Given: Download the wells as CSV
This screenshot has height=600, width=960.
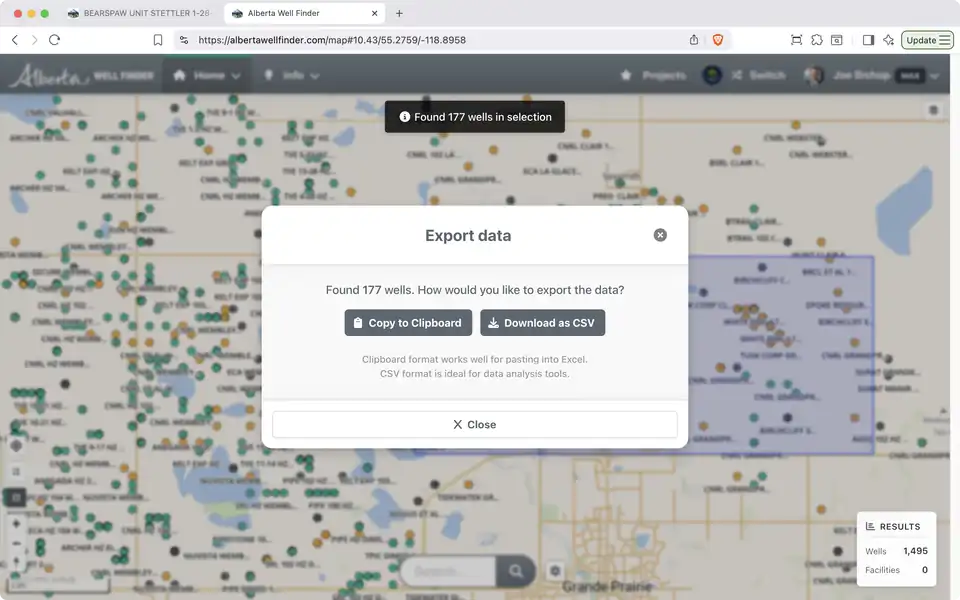Looking at the screenshot, I should [542, 323].
